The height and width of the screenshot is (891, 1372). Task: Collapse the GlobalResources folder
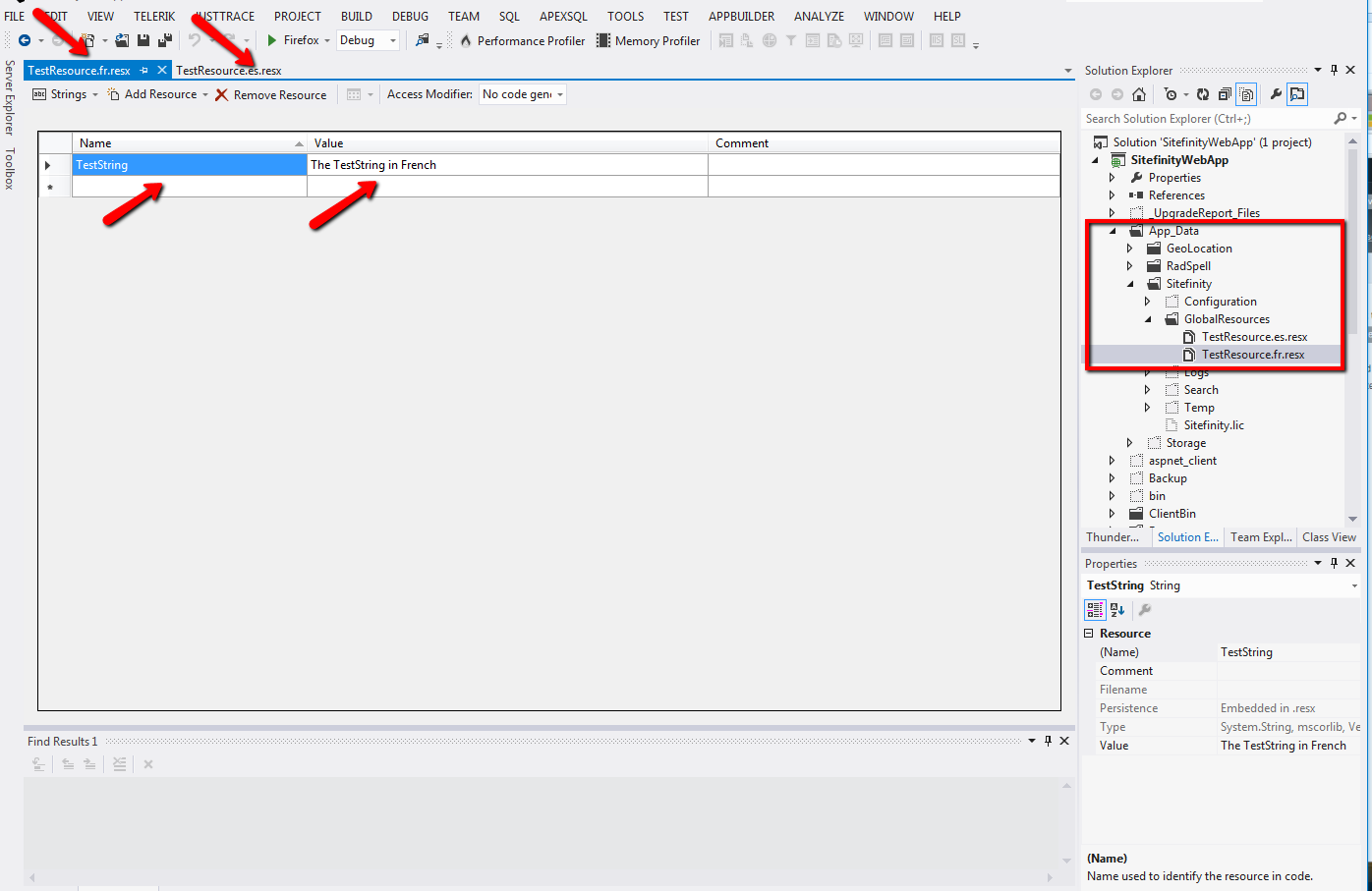(1148, 319)
